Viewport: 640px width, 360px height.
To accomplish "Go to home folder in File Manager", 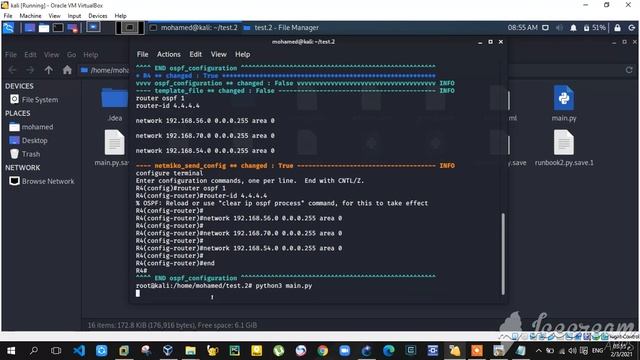I will click(x=67, y=70).
